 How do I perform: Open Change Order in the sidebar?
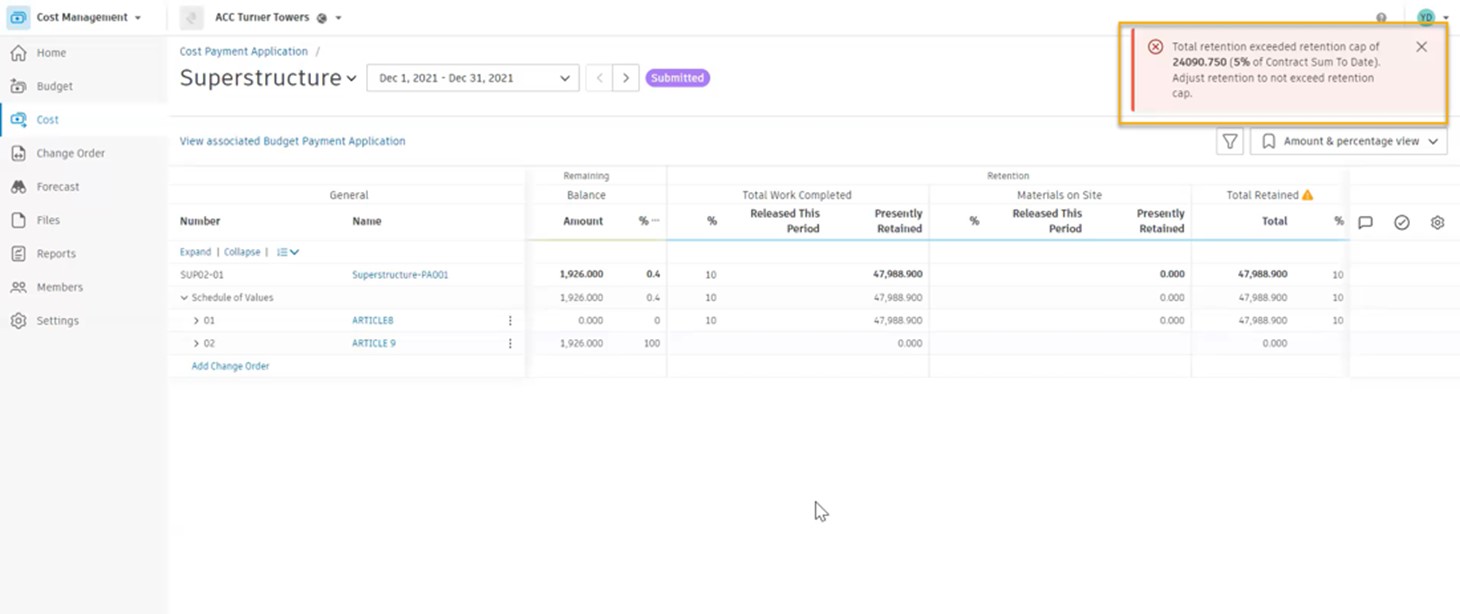[70, 153]
